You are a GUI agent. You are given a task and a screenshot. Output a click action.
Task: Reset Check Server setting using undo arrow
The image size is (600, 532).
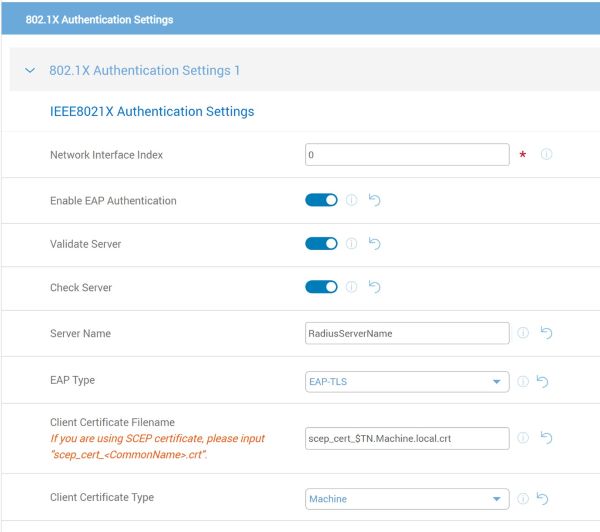tap(375, 287)
